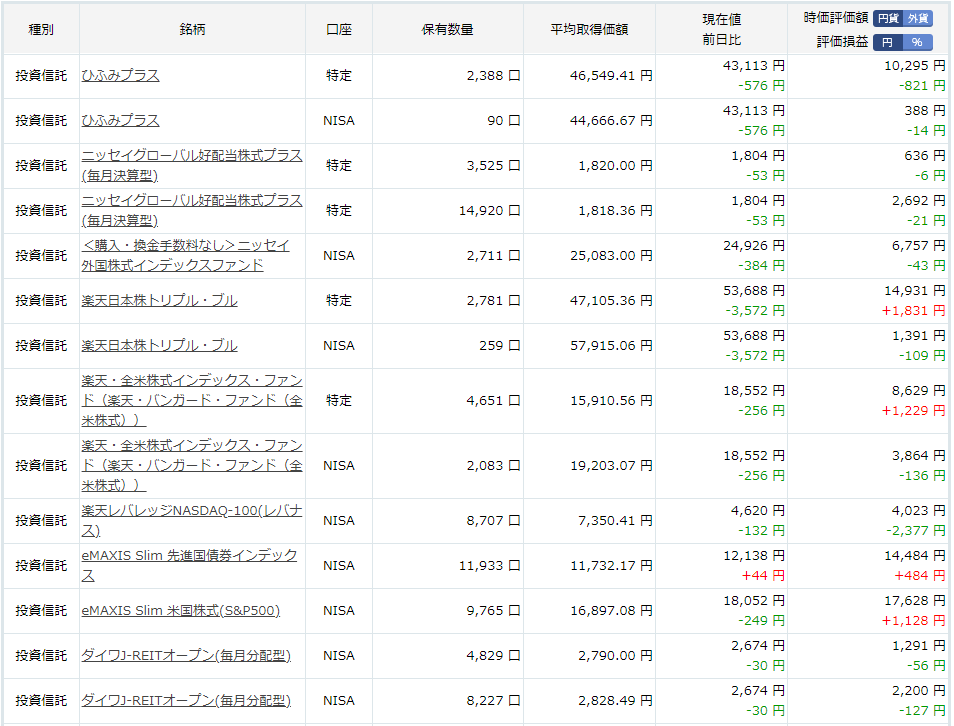Select average cost 16,897.08 円
The height and width of the screenshot is (726, 954).
(611, 610)
